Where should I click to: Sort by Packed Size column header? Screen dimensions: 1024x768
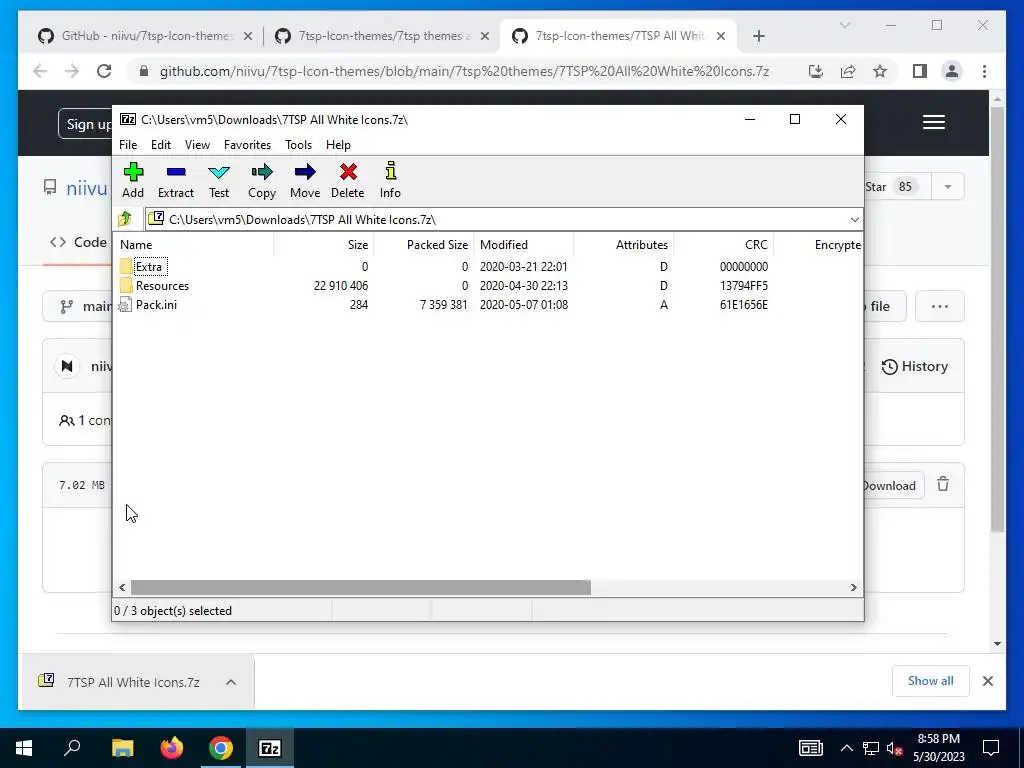click(423, 245)
